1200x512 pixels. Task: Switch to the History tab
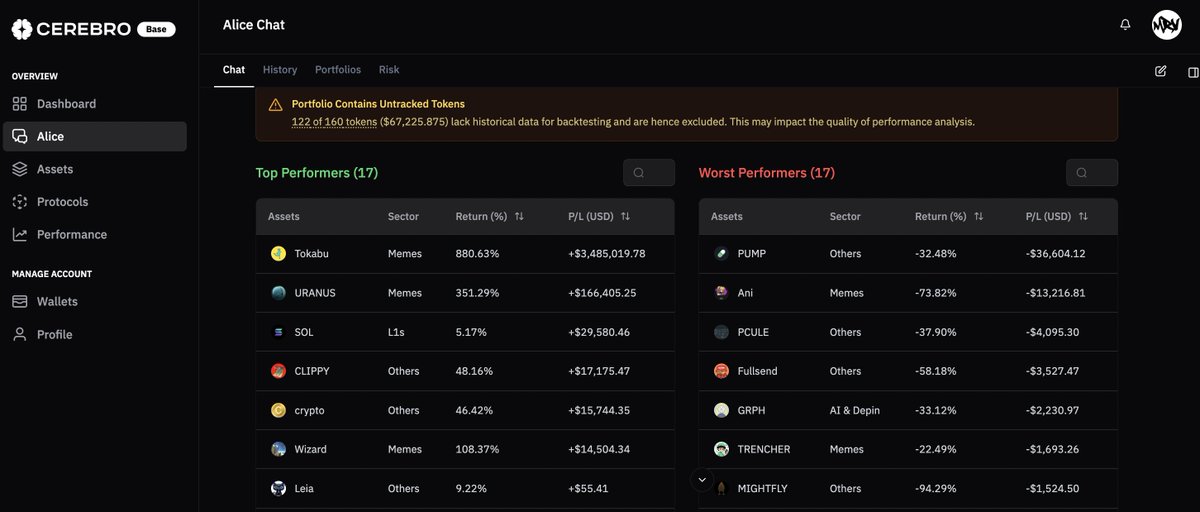[280, 70]
